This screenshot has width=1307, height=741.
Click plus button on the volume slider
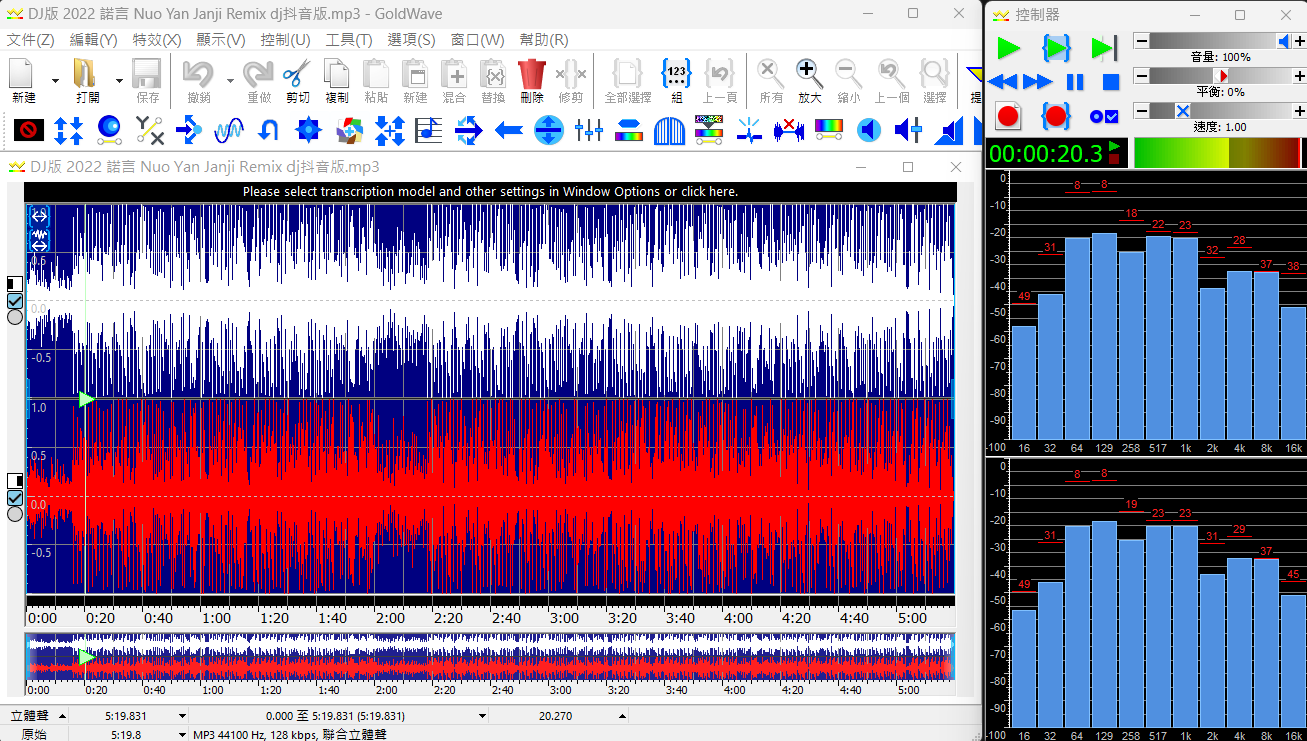pos(1298,41)
